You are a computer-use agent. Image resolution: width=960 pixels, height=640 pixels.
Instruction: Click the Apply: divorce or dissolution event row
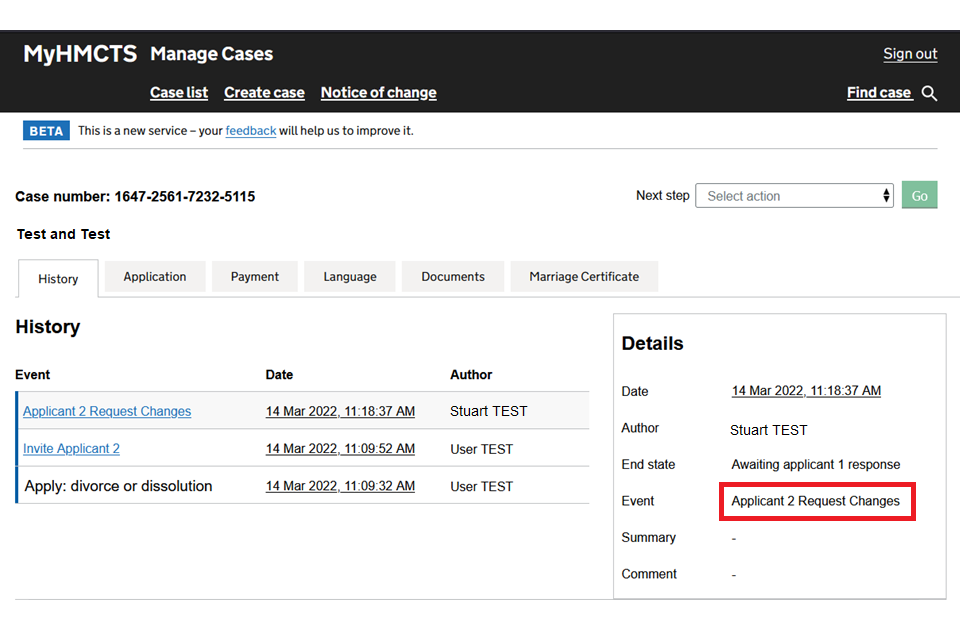click(x=118, y=486)
